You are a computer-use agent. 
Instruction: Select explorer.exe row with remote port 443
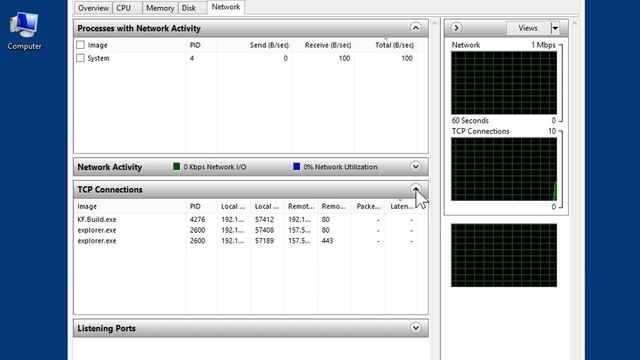tap(245, 241)
